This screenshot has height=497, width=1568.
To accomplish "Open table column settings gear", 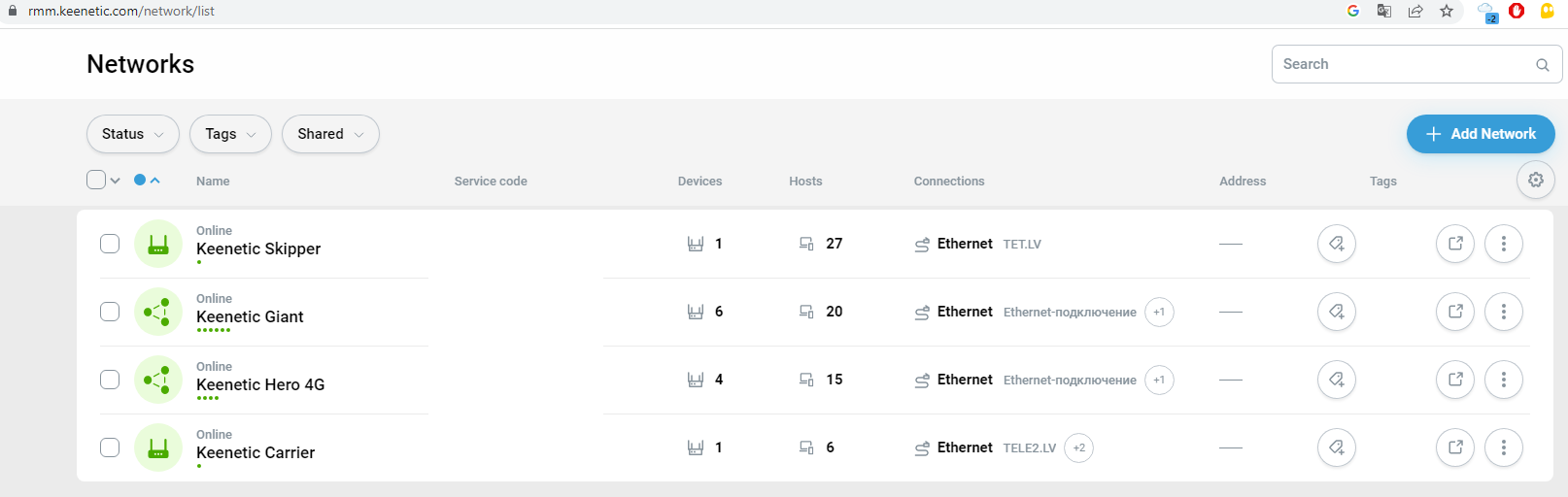I will [1535, 180].
